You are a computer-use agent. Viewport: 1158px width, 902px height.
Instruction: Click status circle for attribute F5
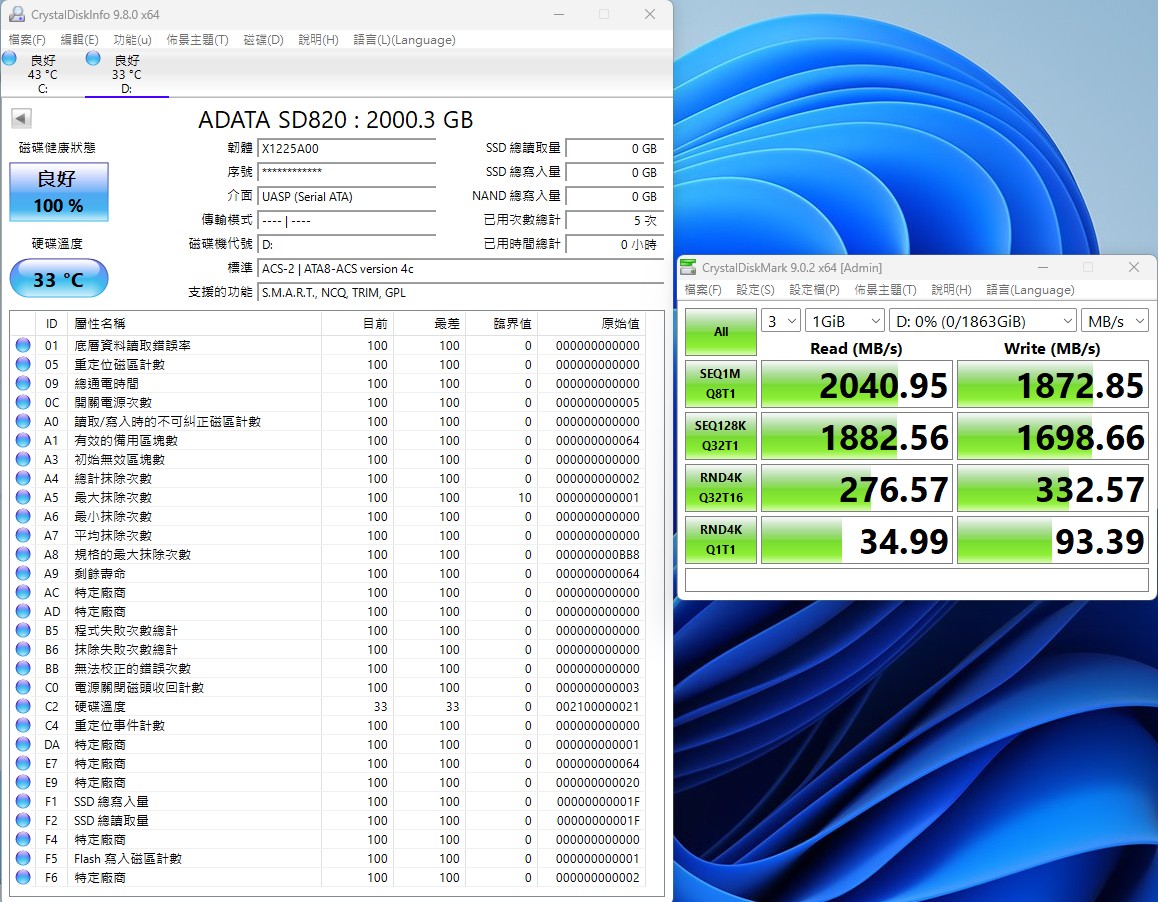coord(23,858)
